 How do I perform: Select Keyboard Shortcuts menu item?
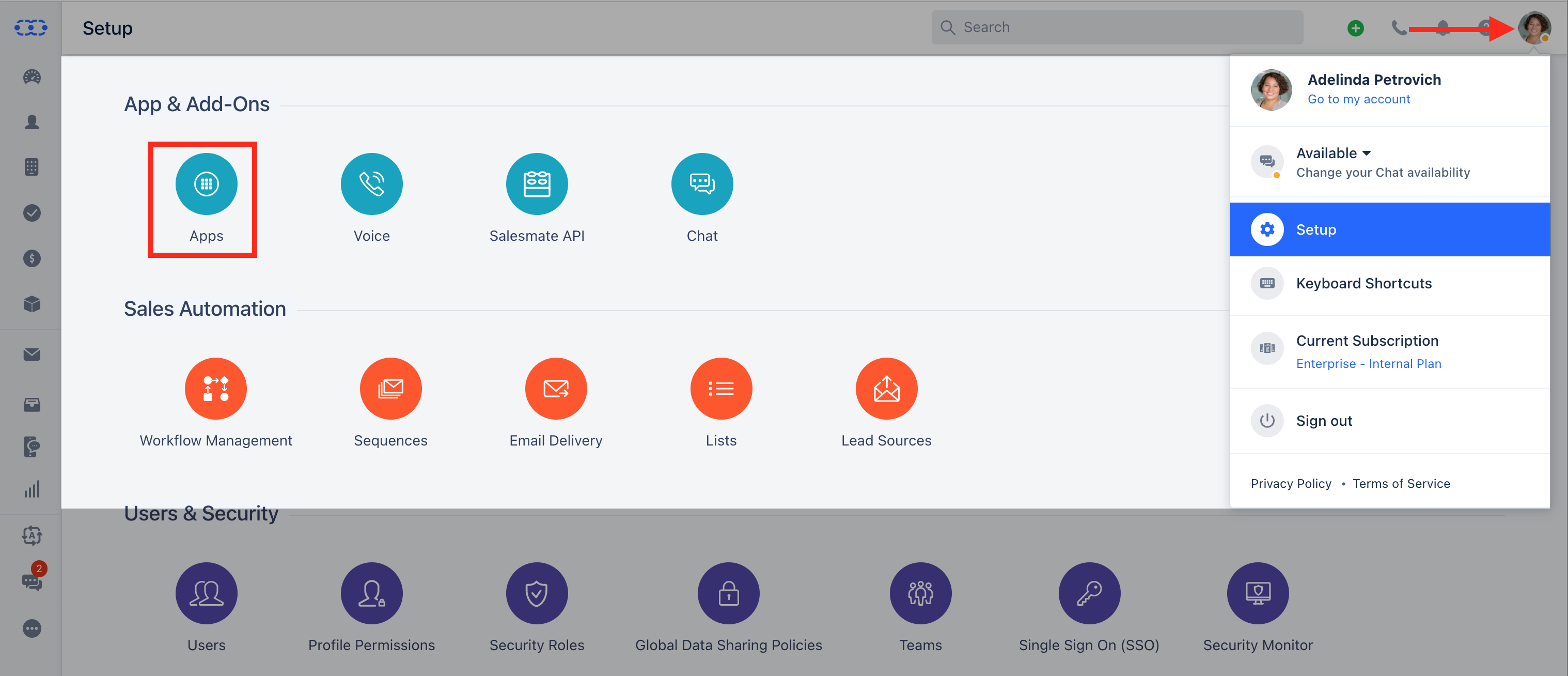(x=1390, y=283)
